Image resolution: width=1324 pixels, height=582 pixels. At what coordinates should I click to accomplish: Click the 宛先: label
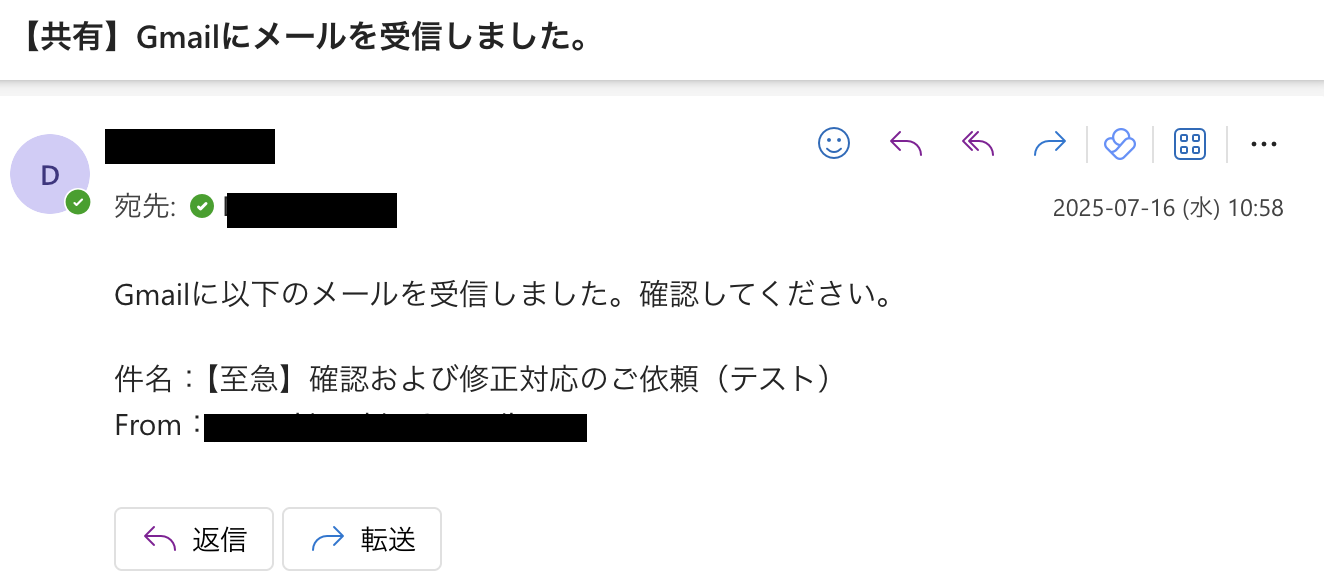(x=145, y=207)
